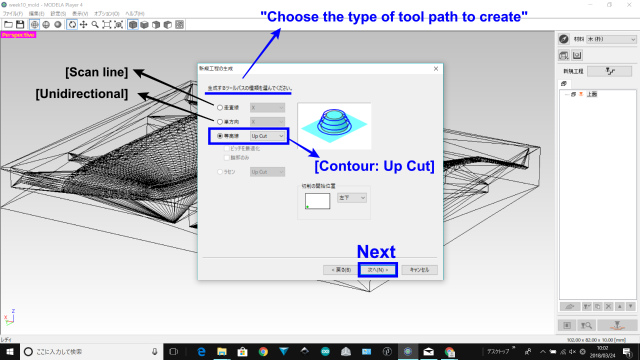Toggle the optimize pitch checkbox
Image resolution: width=640 pixels, height=360 pixels.
[x=227, y=149]
